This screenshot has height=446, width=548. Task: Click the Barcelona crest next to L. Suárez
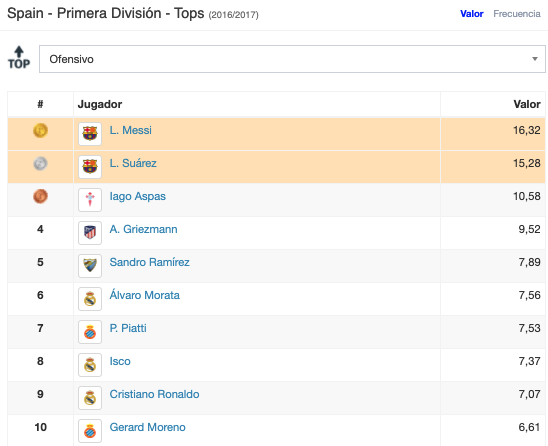pos(90,167)
